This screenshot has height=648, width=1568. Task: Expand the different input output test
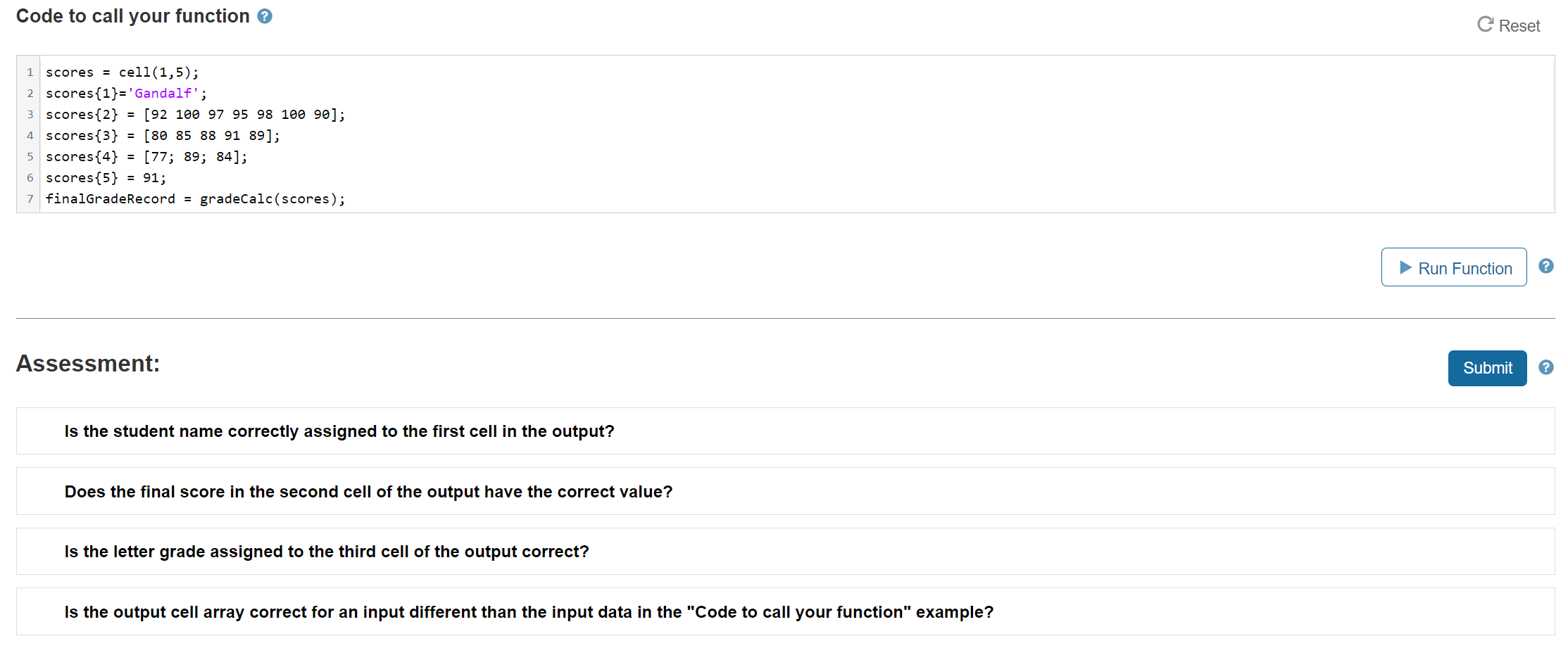(x=785, y=612)
